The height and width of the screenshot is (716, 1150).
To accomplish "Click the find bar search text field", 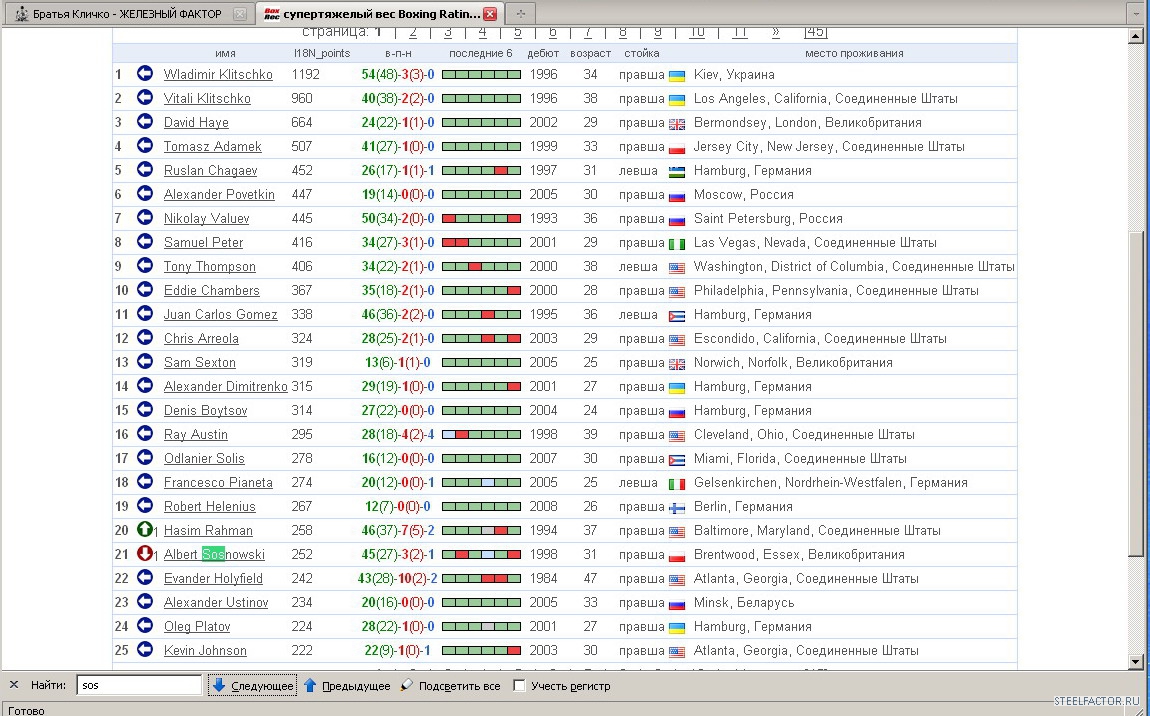I will pyautogui.click(x=139, y=686).
